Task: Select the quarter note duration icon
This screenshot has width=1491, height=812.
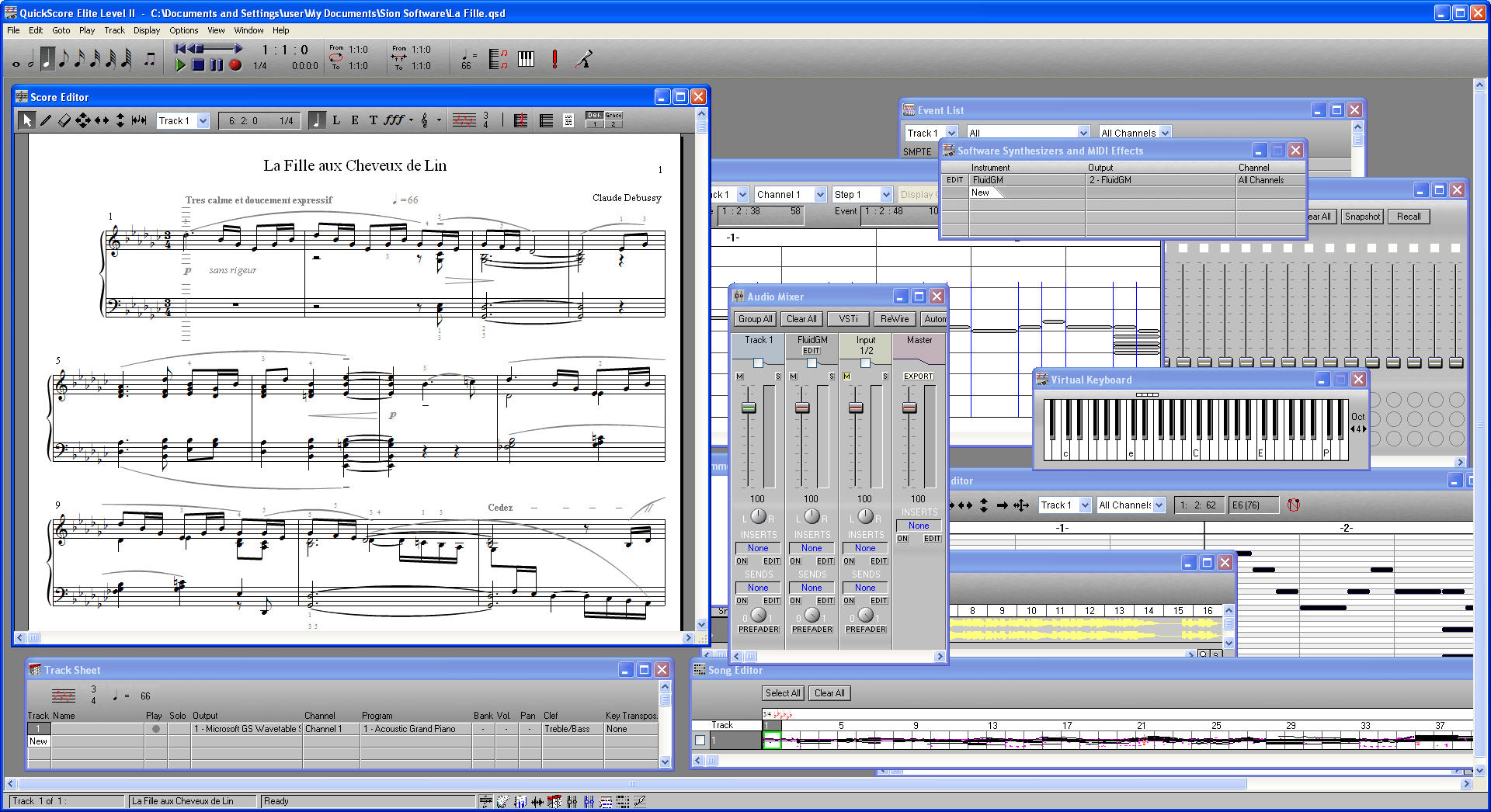Action: tap(48, 58)
